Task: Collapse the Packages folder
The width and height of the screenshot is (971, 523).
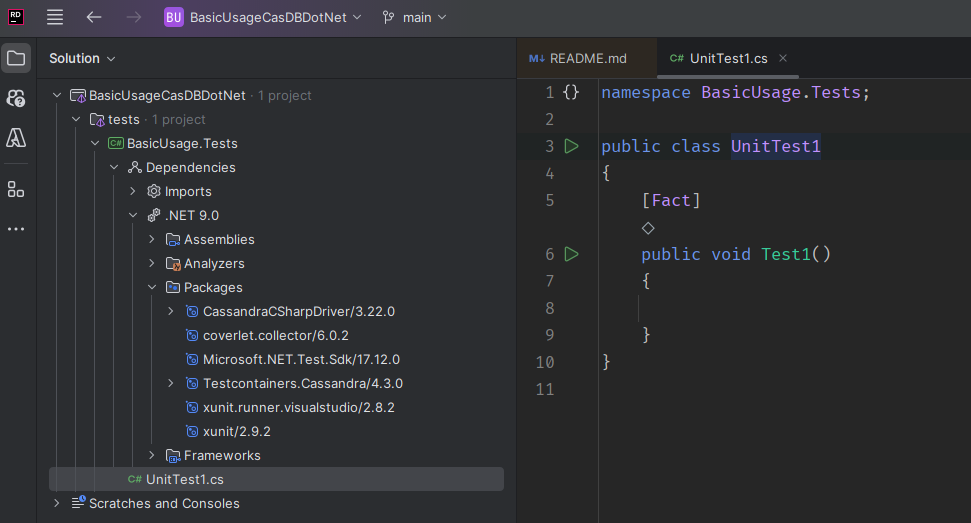Action: 152,287
